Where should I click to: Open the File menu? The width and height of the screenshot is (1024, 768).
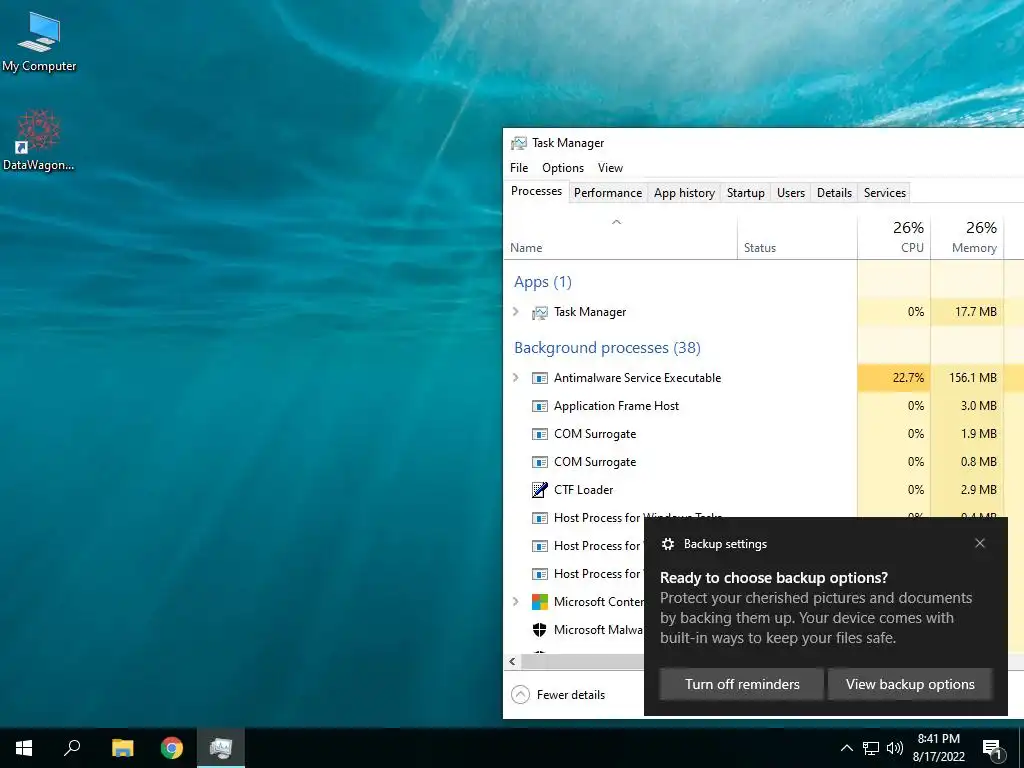coord(519,168)
